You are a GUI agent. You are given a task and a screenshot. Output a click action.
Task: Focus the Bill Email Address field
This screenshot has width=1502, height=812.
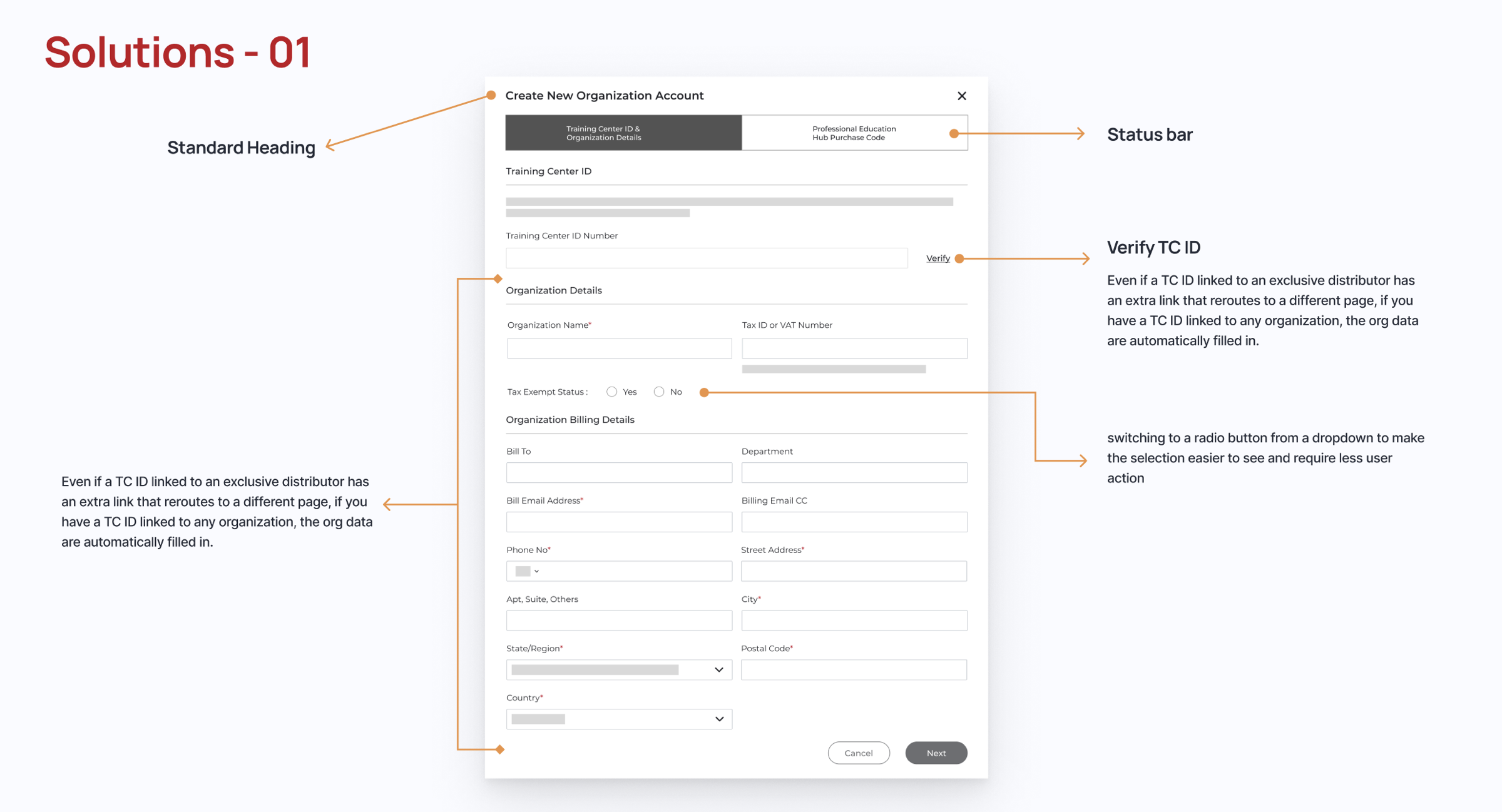(x=619, y=522)
